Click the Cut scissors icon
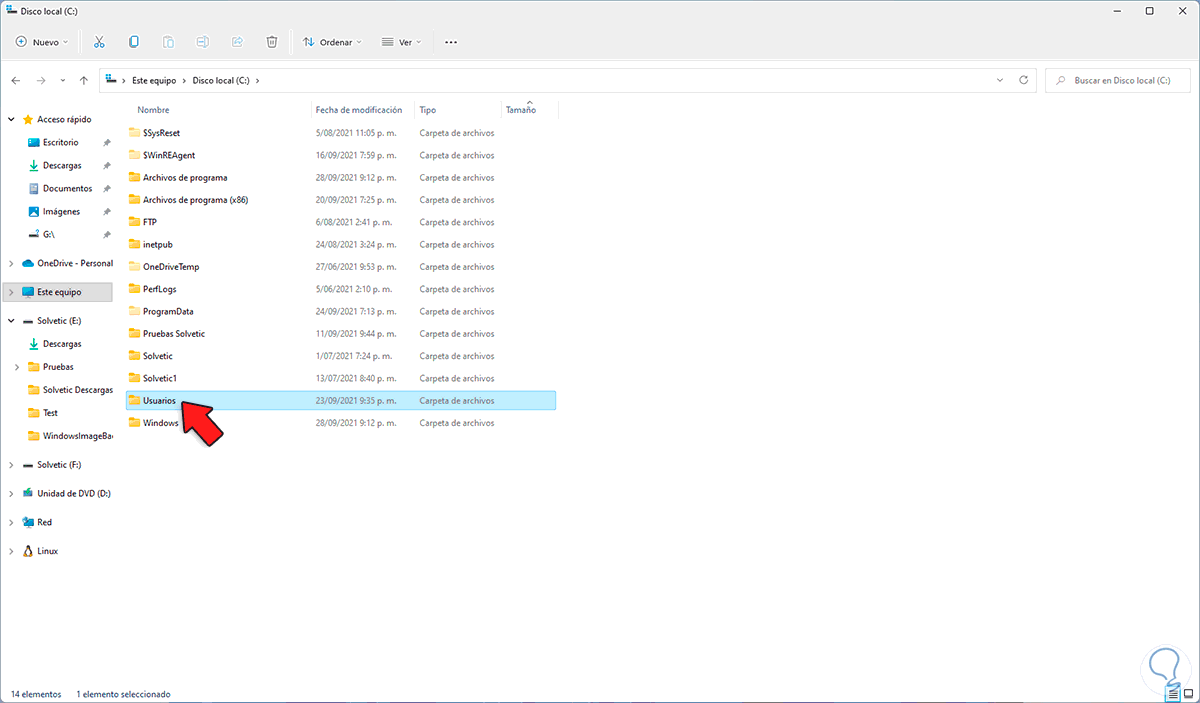The height and width of the screenshot is (703, 1200). click(x=99, y=42)
